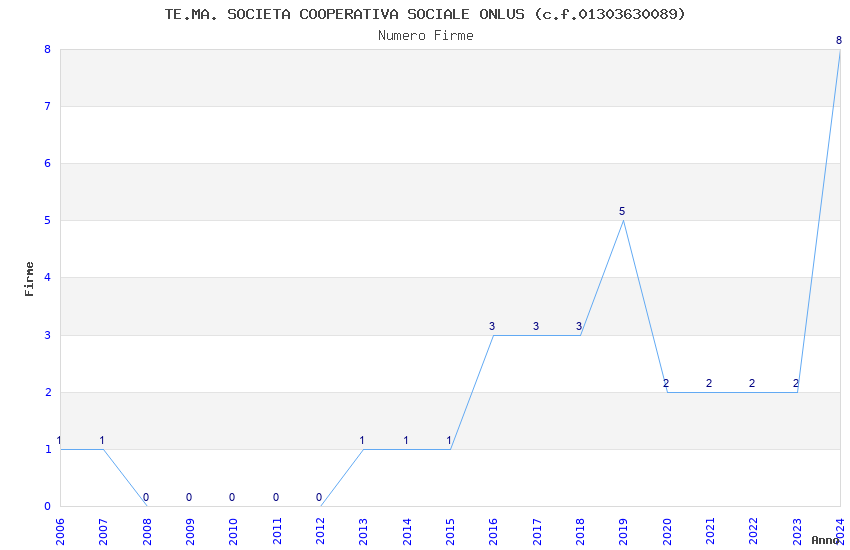Click the 2021 year label on x-axis
This screenshot has width=850, height=550.
coord(710,531)
